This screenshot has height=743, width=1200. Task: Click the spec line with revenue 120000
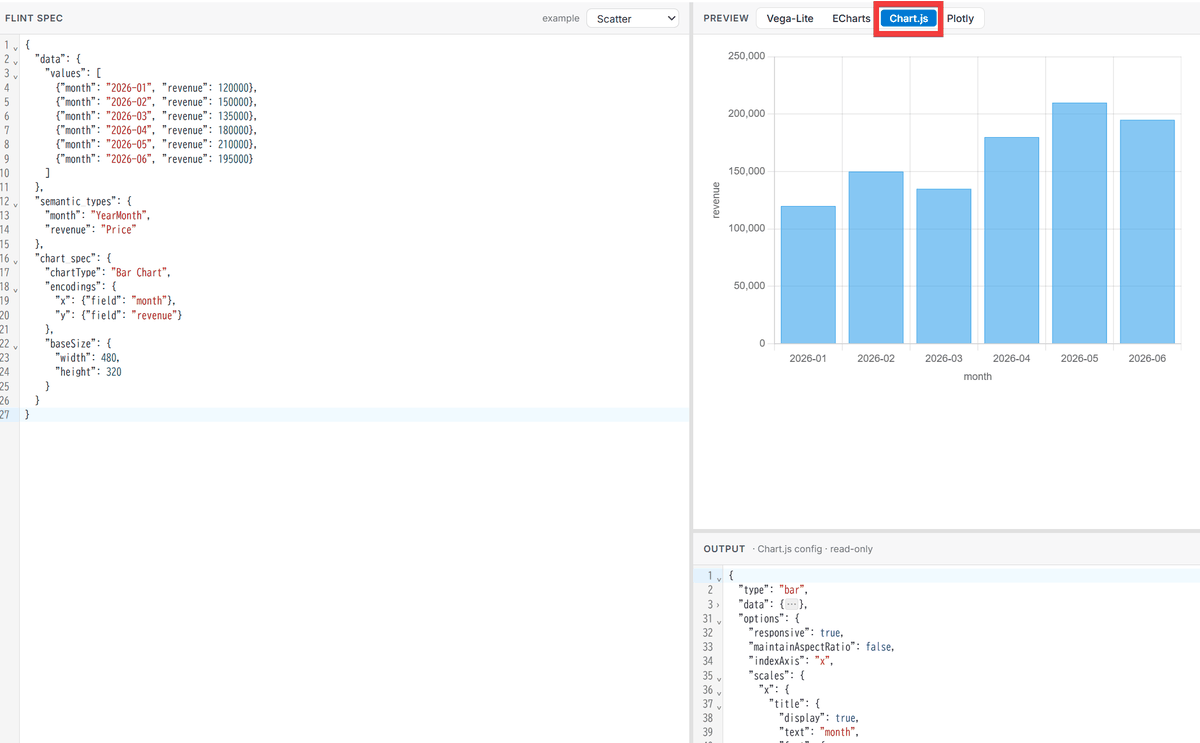(x=157, y=88)
